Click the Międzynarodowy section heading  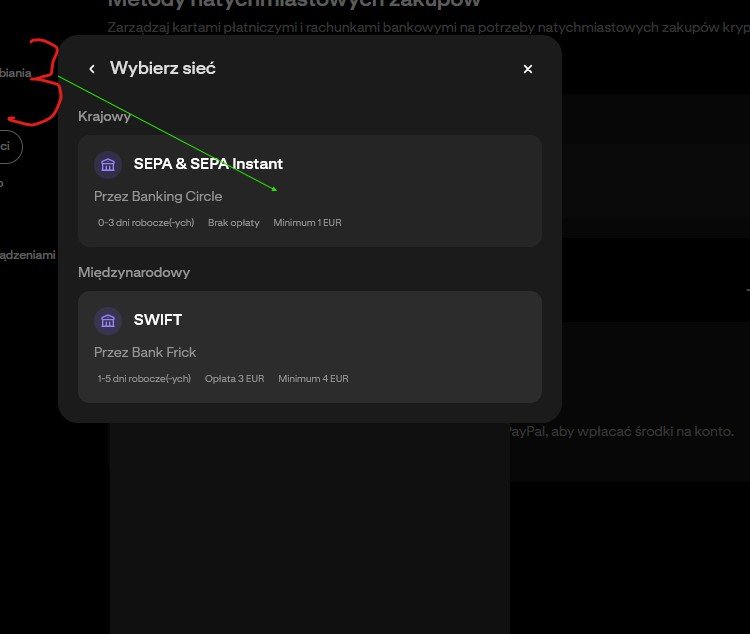point(134,272)
